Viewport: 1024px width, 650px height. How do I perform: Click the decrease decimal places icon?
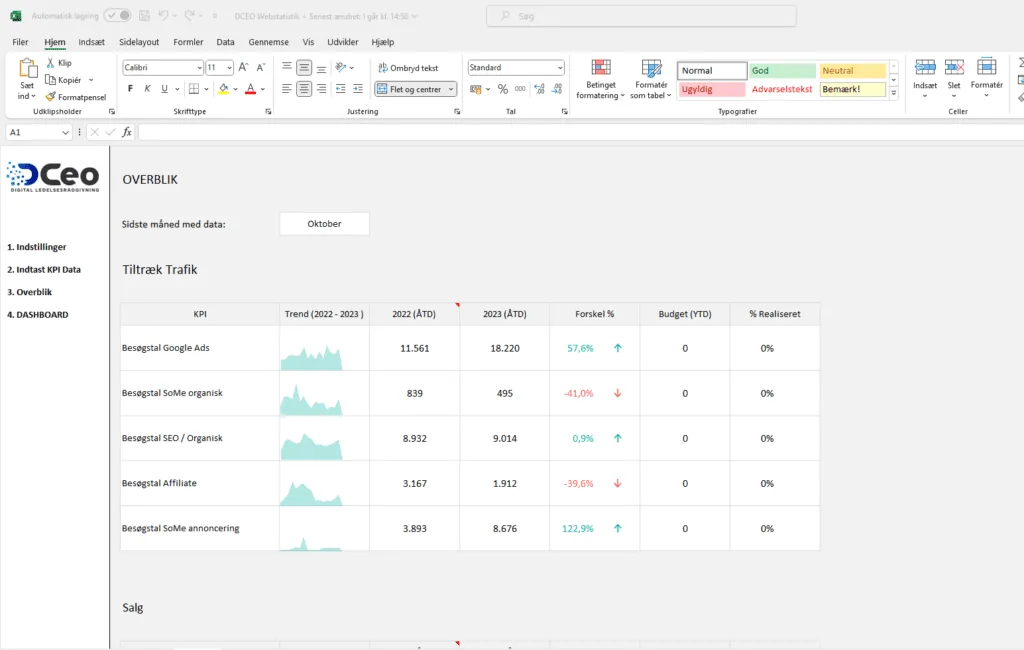[557, 89]
